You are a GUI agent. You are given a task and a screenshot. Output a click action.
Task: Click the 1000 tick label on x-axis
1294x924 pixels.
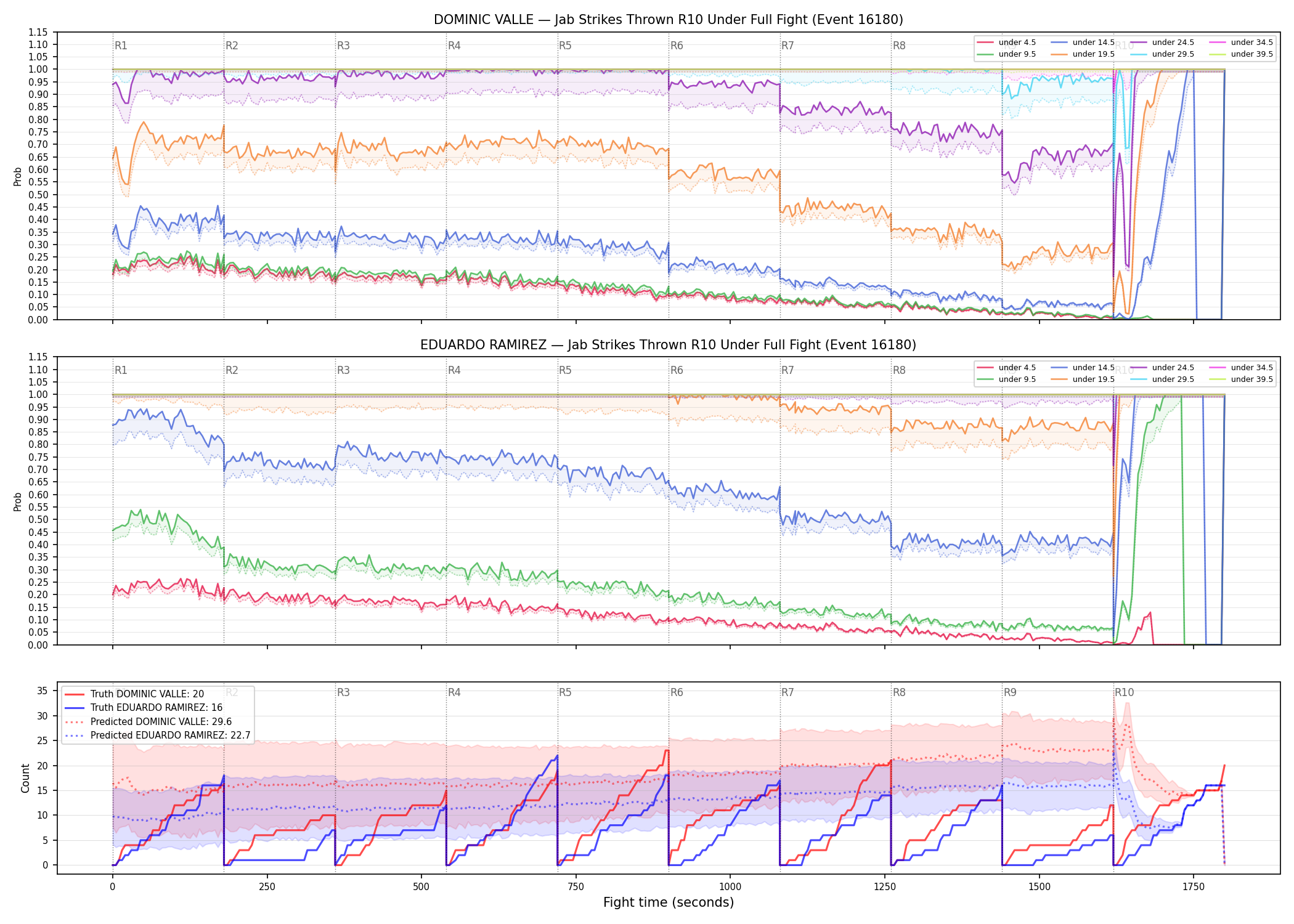tap(730, 887)
